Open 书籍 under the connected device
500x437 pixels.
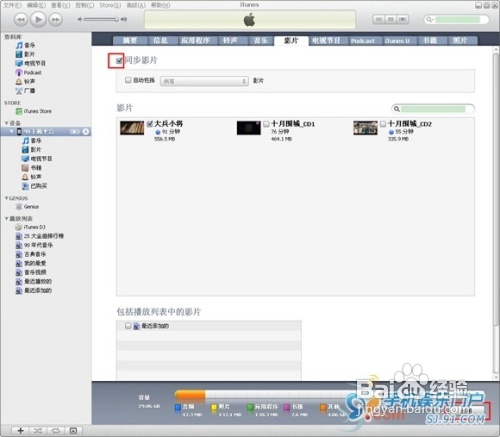click(x=32, y=168)
